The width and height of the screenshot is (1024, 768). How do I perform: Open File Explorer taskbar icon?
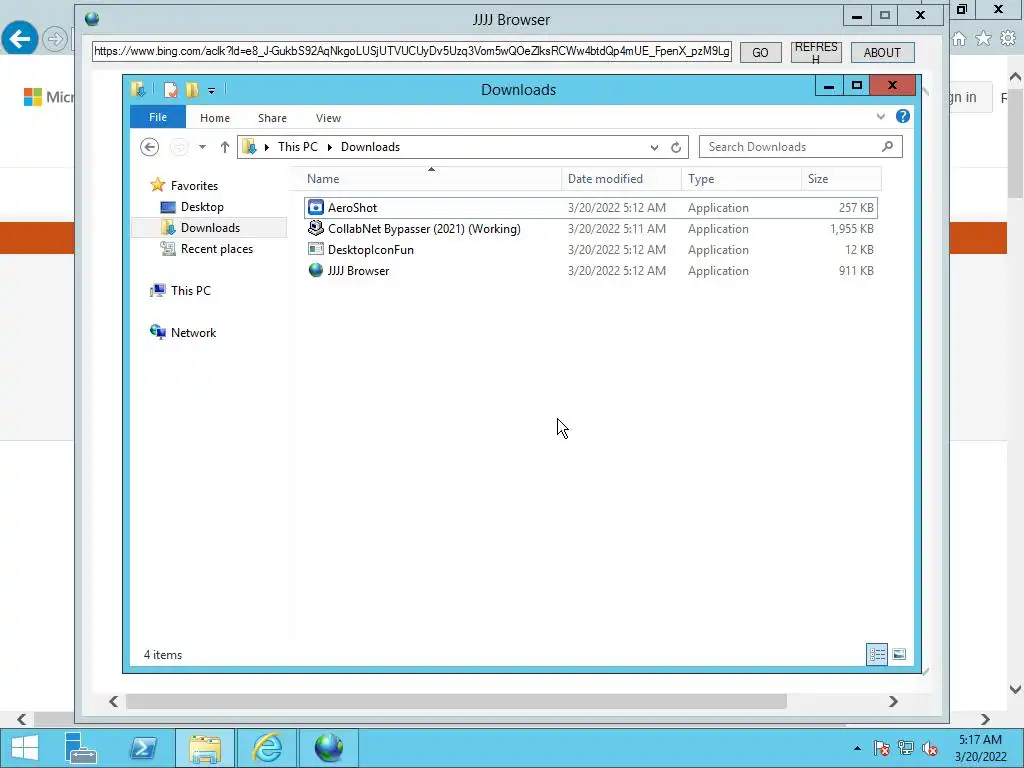(x=205, y=748)
